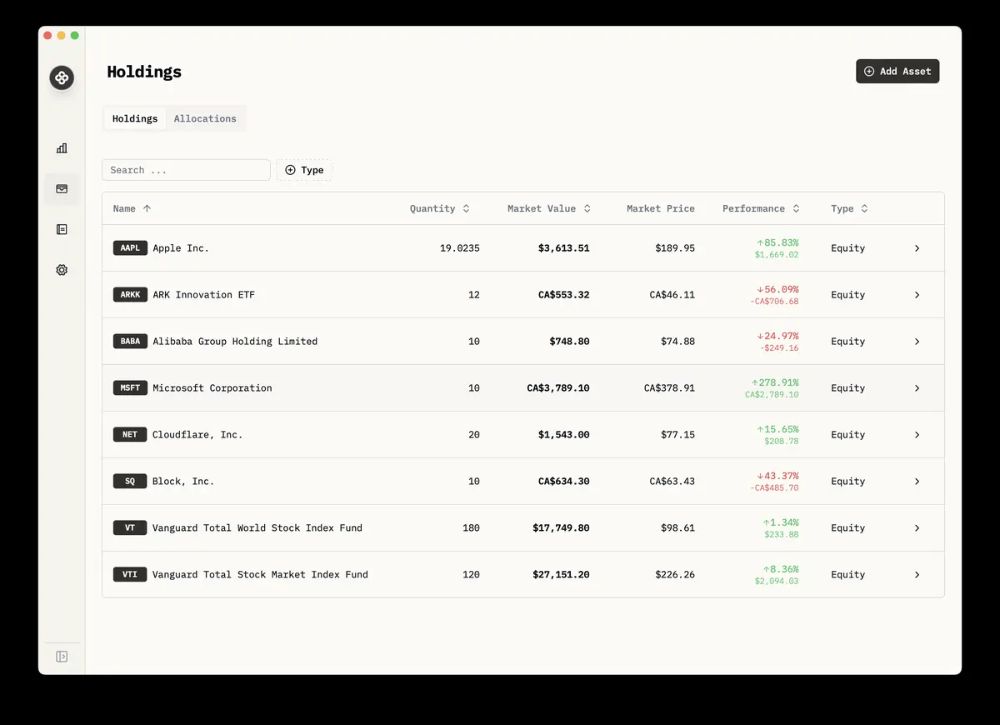Image resolution: width=1000 pixels, height=725 pixels.
Task: Expand Vanguard Total Stock Market row chevron
Action: click(x=917, y=575)
